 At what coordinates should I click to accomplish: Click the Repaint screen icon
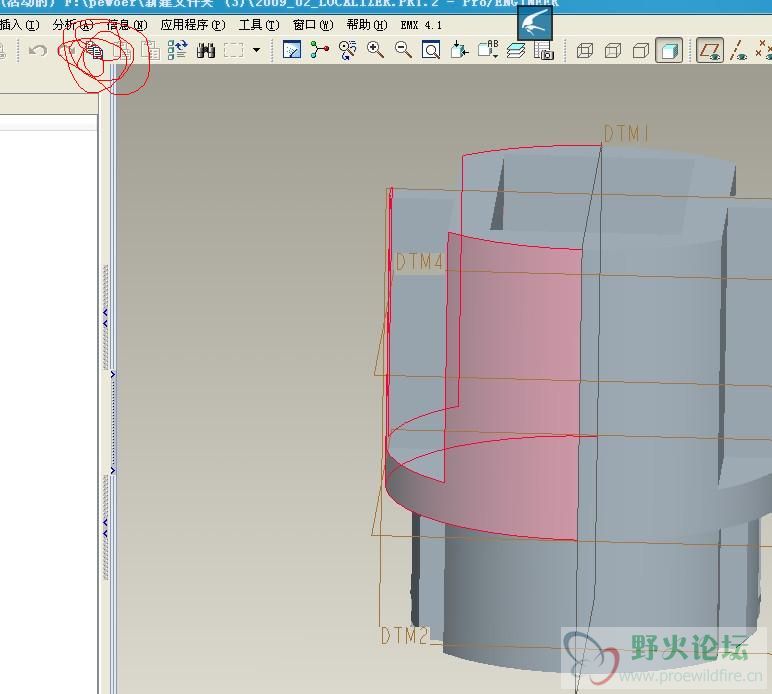pyautogui.click(x=292, y=50)
